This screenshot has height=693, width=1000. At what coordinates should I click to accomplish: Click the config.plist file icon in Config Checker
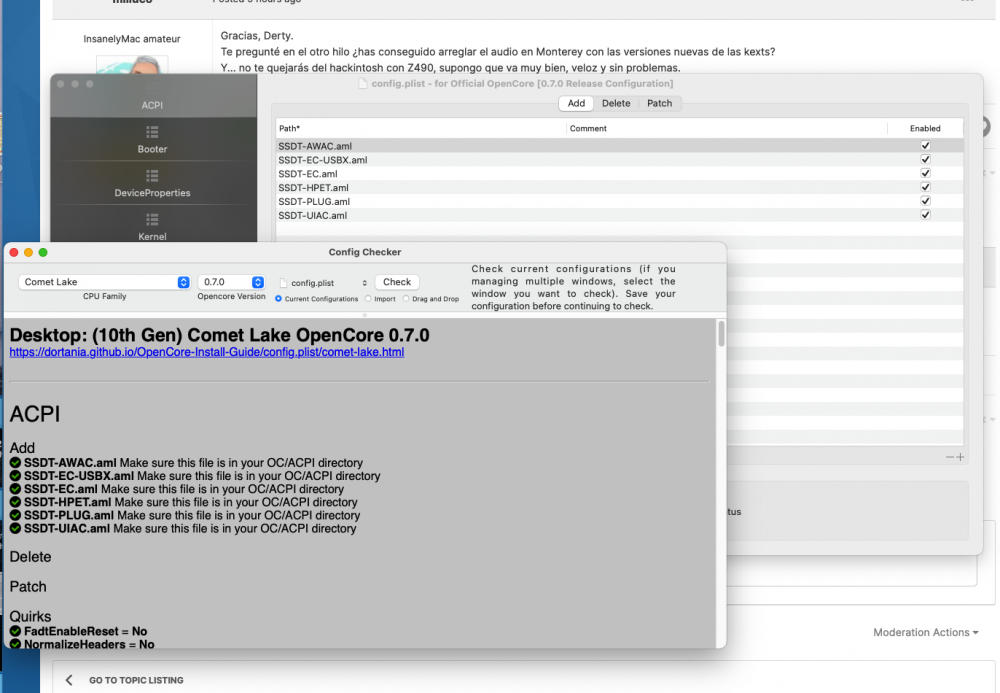click(283, 282)
